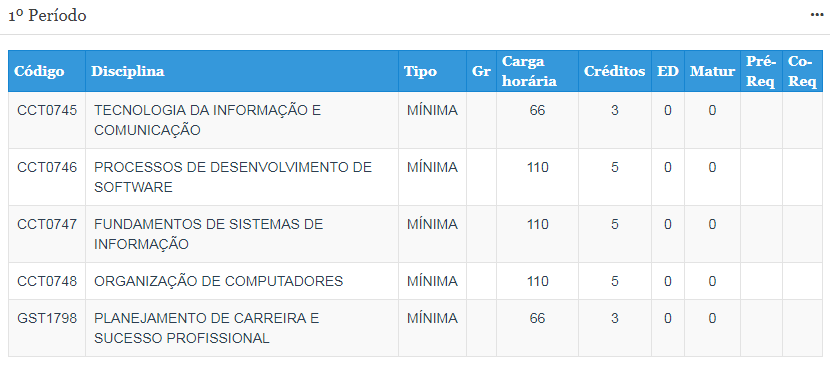The height and width of the screenshot is (367, 830).
Task: Select course code GST1798
Action: point(47,318)
